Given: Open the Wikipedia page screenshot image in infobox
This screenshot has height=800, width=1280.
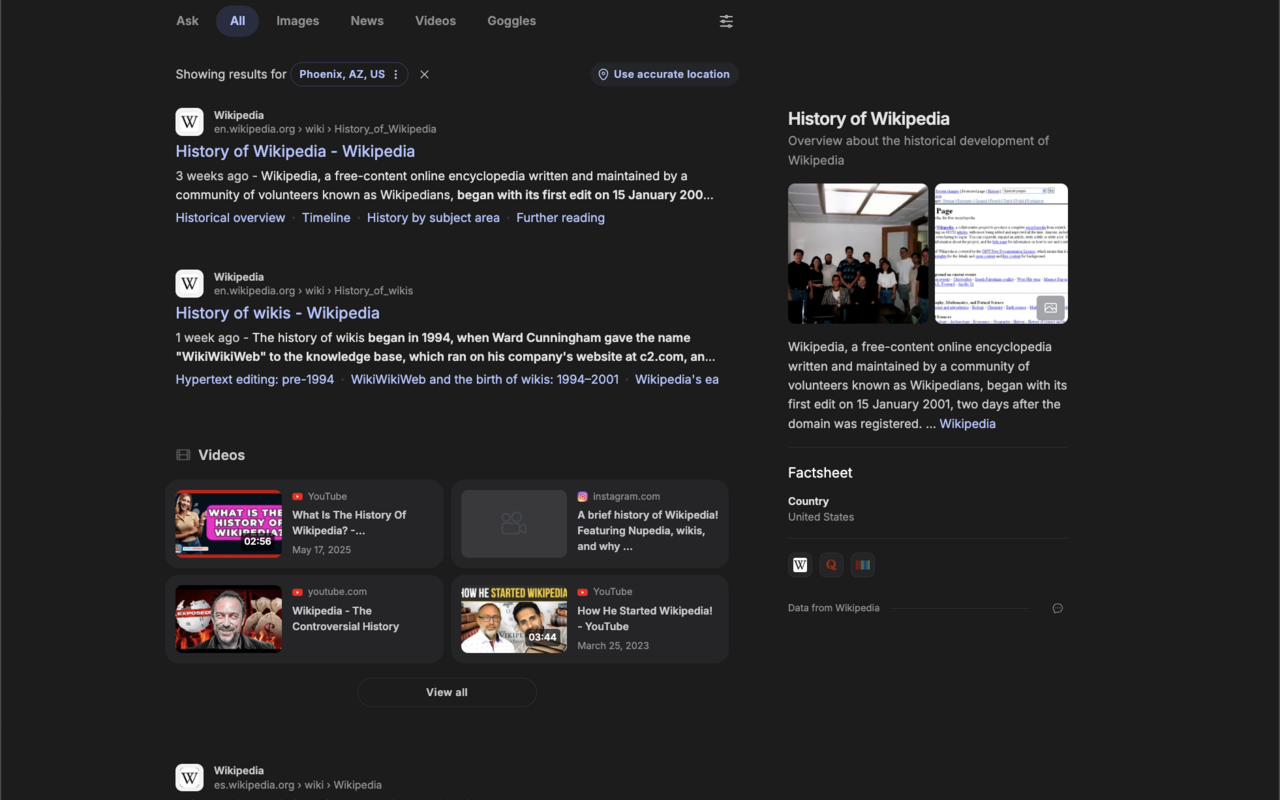Looking at the screenshot, I should tap(1001, 253).
